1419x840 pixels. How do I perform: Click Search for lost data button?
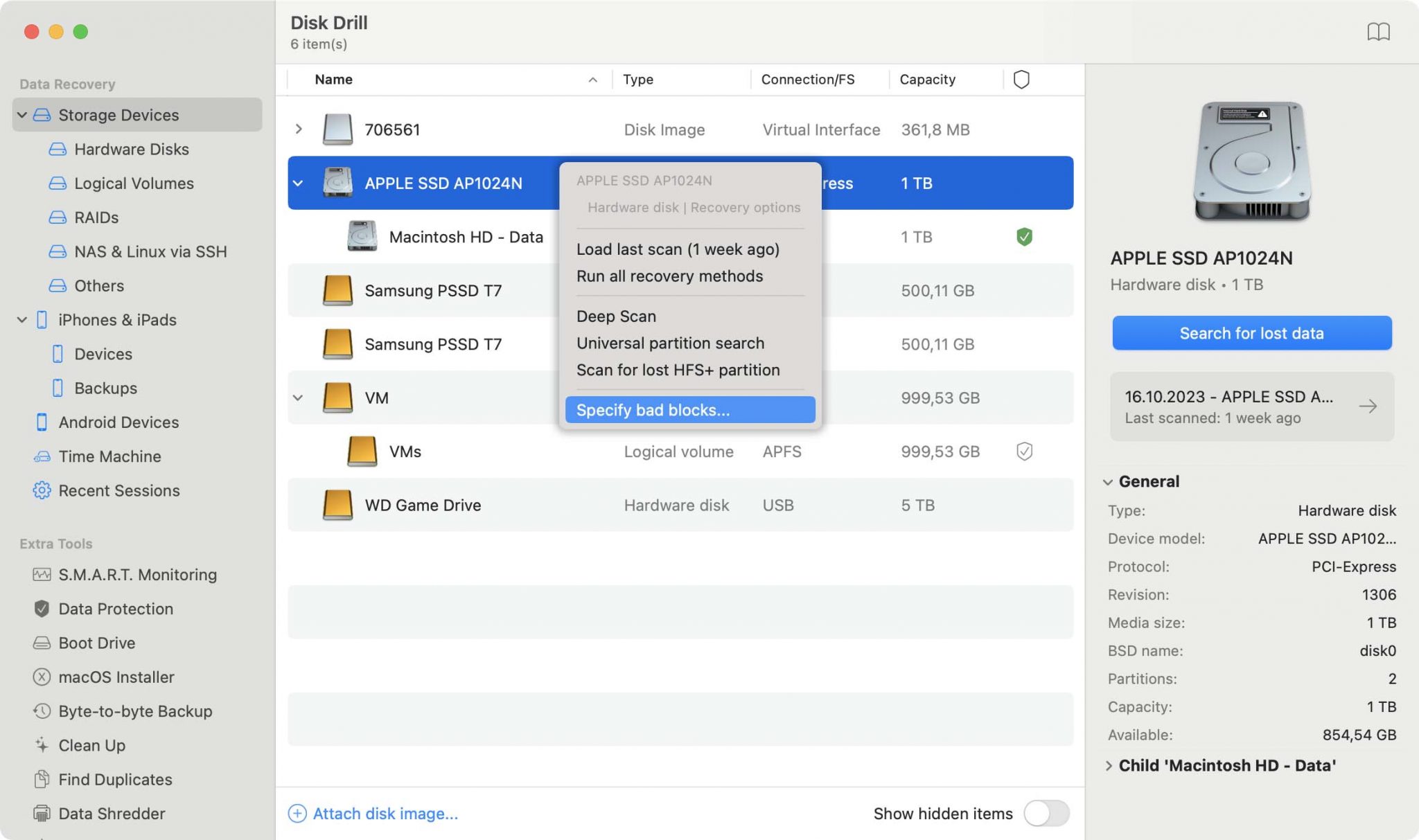tap(1251, 333)
